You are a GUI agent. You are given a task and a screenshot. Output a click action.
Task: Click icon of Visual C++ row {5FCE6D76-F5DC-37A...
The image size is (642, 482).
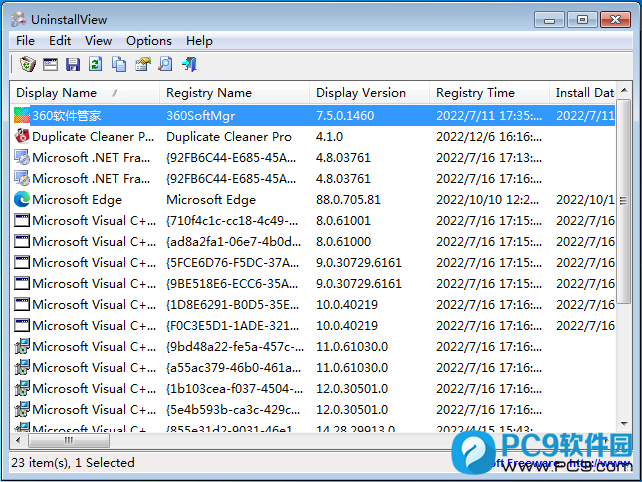[22, 262]
